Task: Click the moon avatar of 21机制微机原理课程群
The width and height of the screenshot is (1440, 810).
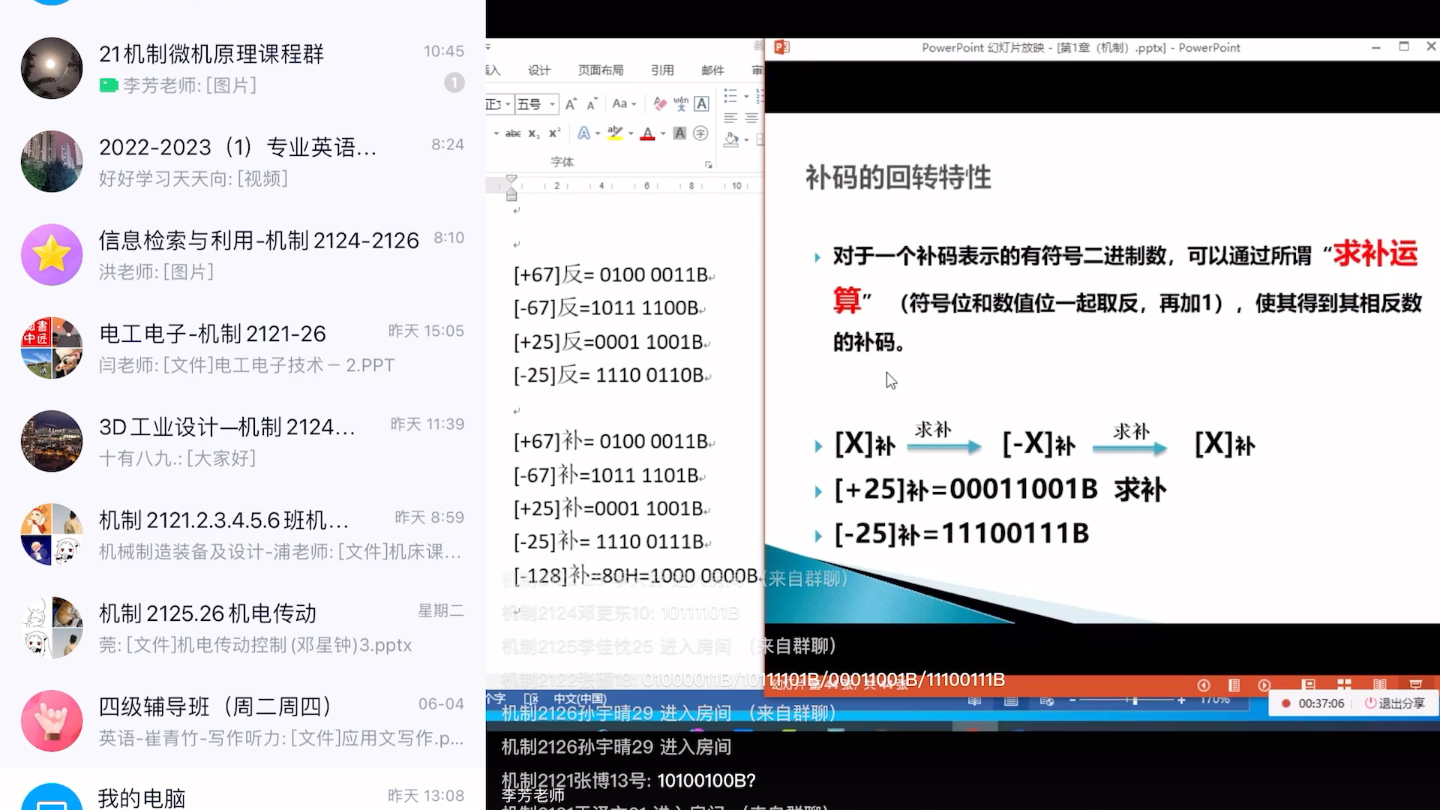Action: [x=52, y=68]
